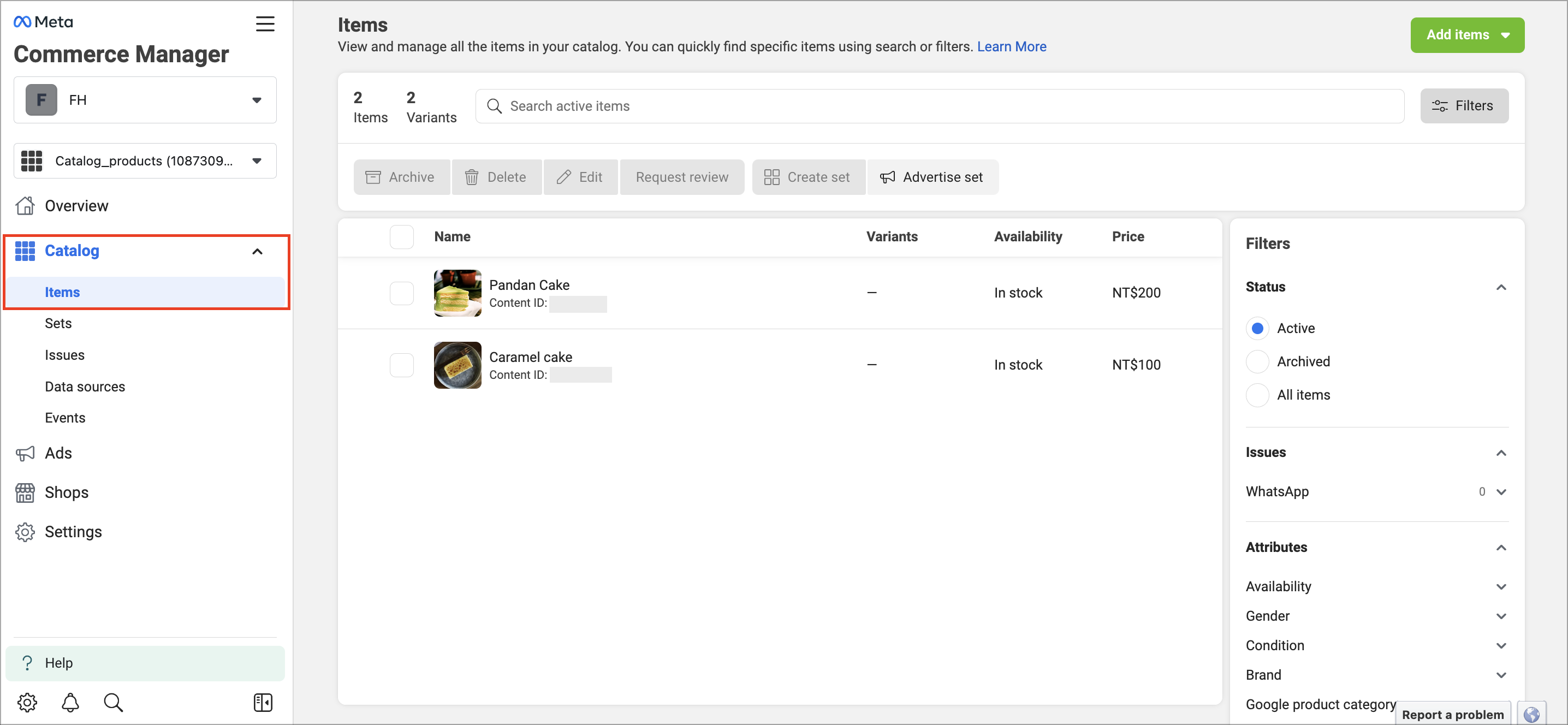This screenshot has height=725, width=1568.
Task: Open Sets under Catalog
Action: [x=58, y=323]
